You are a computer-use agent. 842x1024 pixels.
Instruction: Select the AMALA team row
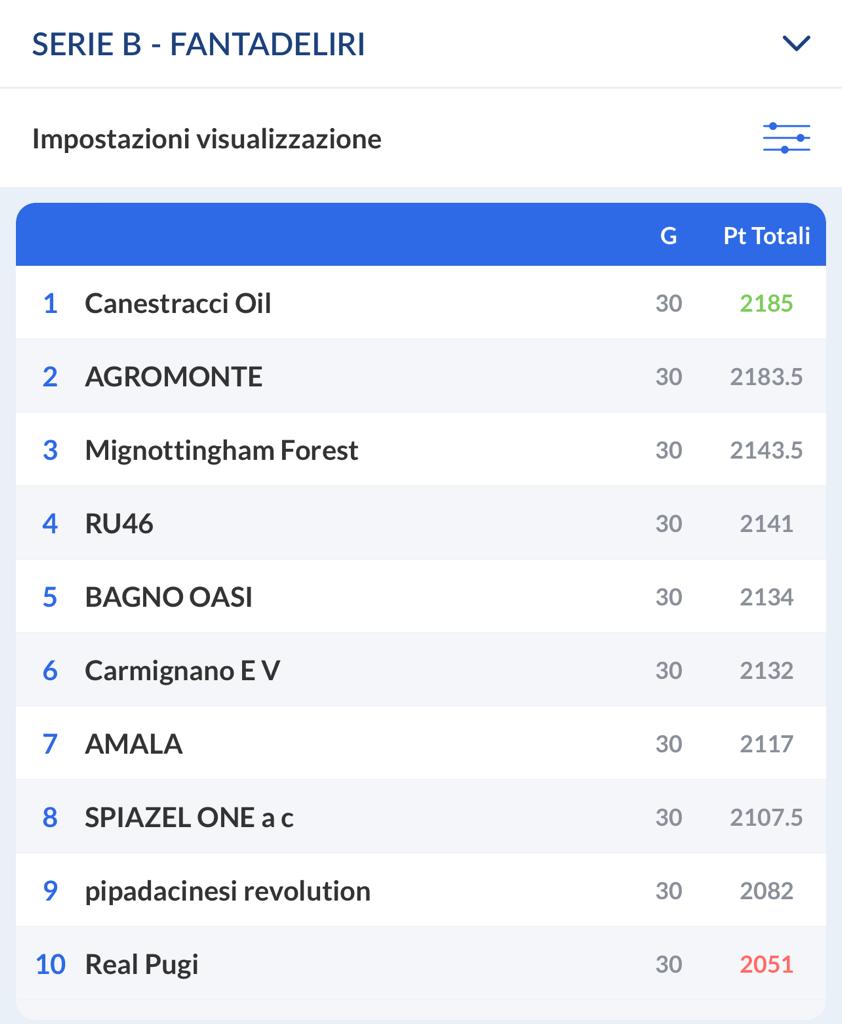coord(421,744)
